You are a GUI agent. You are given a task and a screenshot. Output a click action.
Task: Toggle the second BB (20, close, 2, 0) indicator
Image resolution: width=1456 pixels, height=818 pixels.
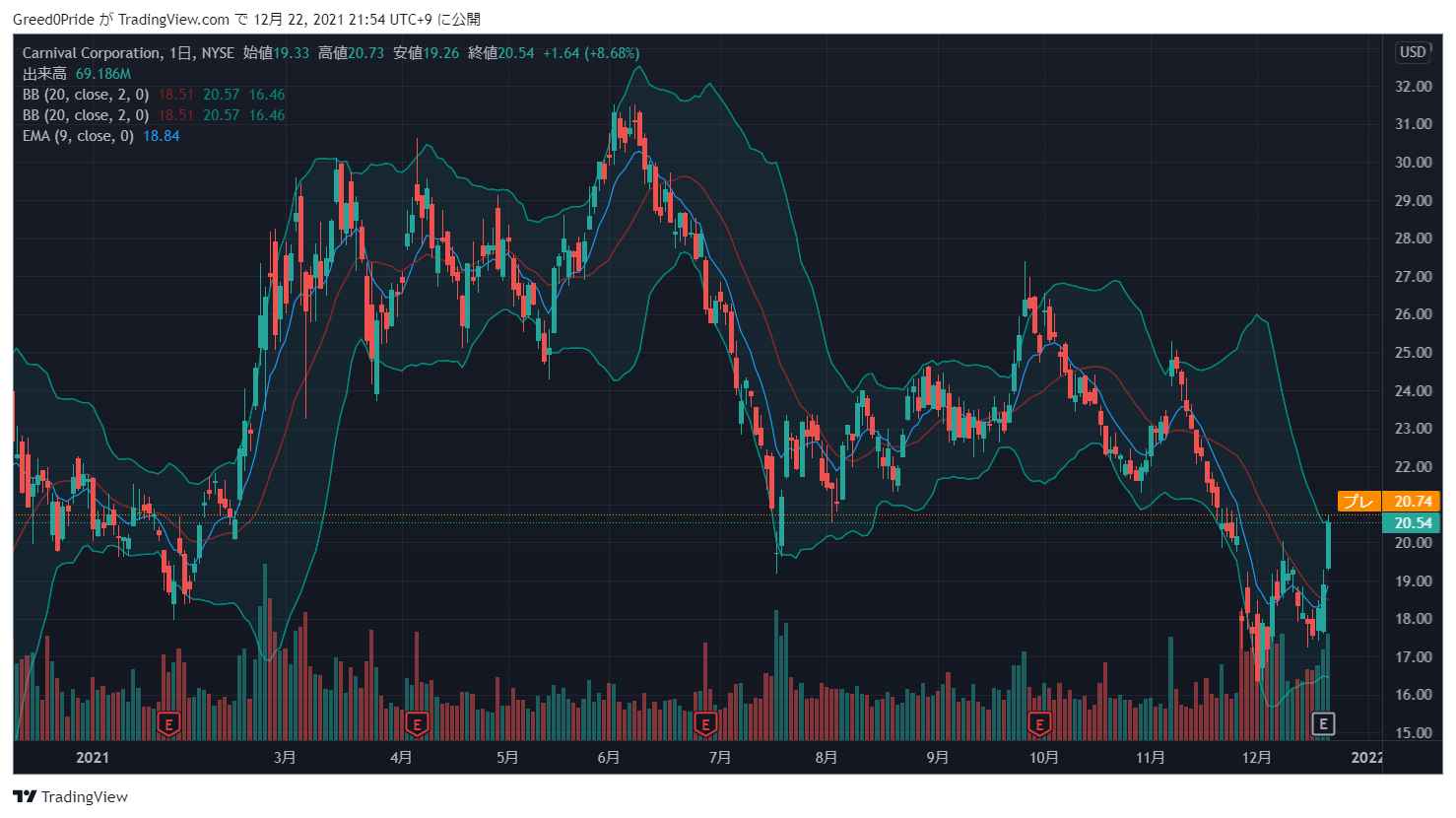coord(86,115)
